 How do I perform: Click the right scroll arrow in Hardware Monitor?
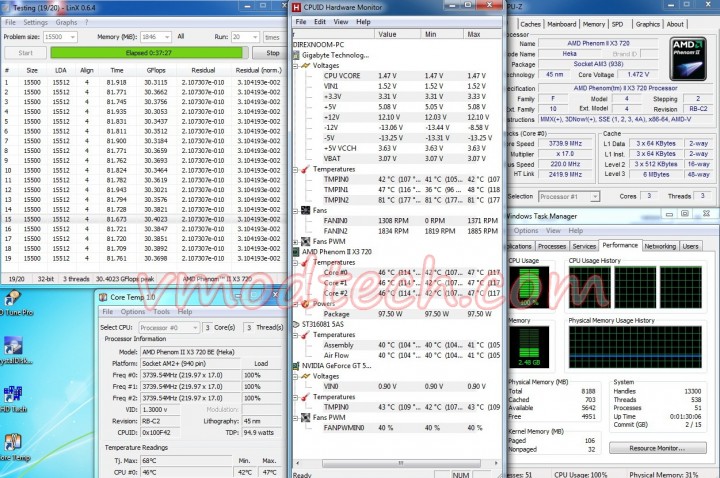point(495,463)
